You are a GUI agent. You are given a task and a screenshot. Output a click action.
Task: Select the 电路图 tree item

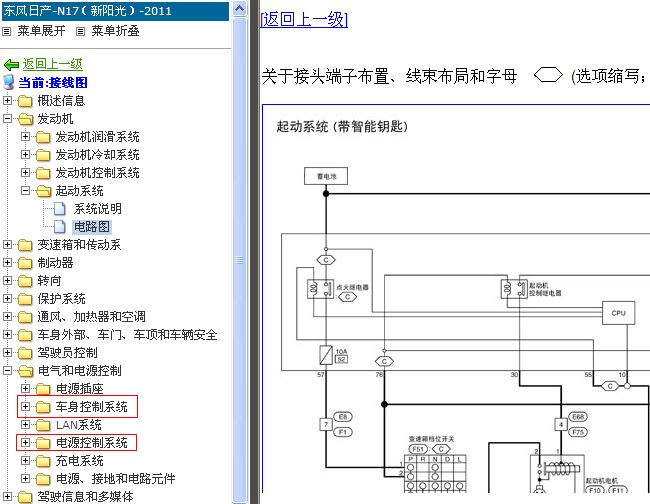[92, 227]
